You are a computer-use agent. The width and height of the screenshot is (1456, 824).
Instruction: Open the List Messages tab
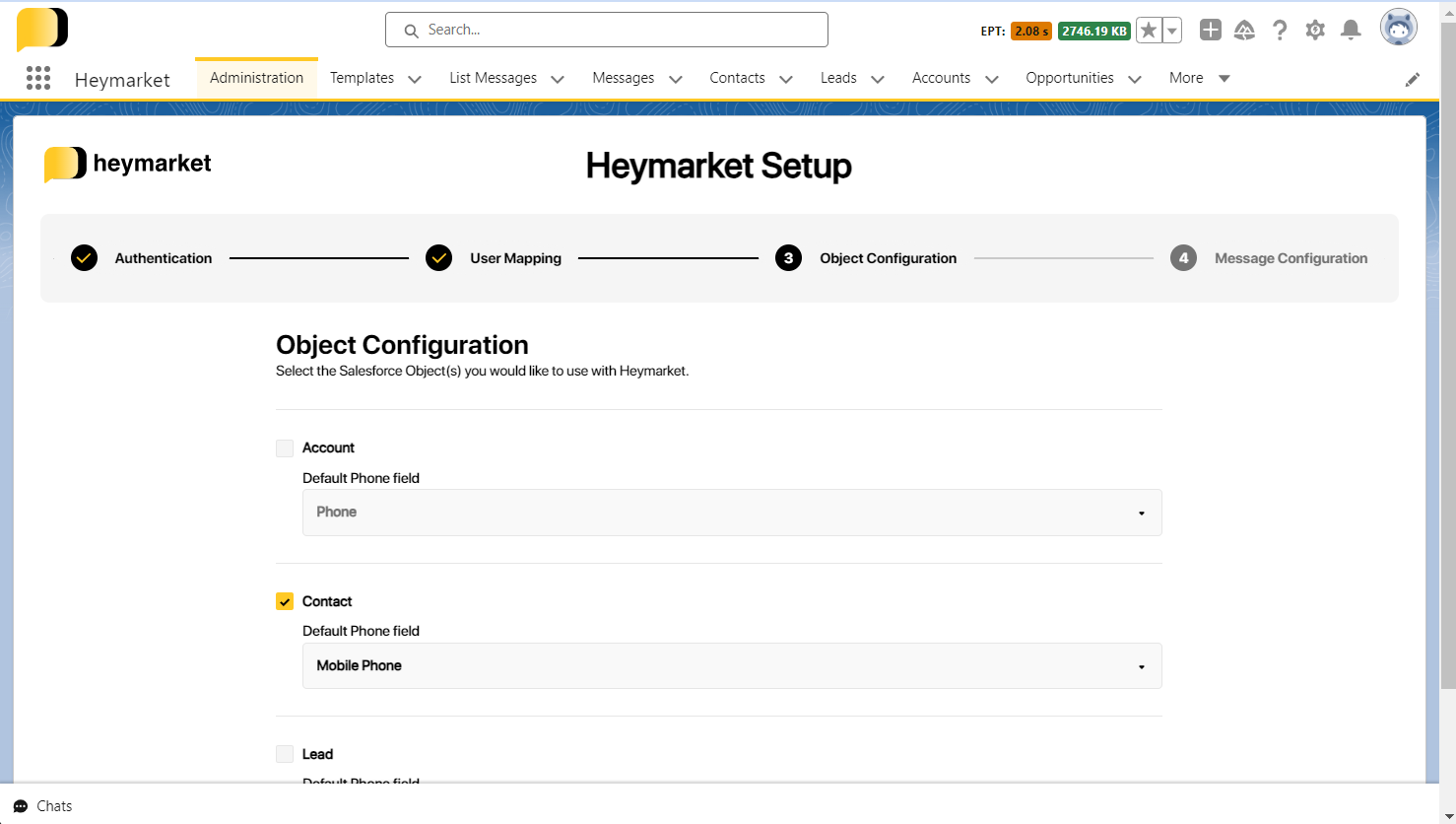pos(493,78)
